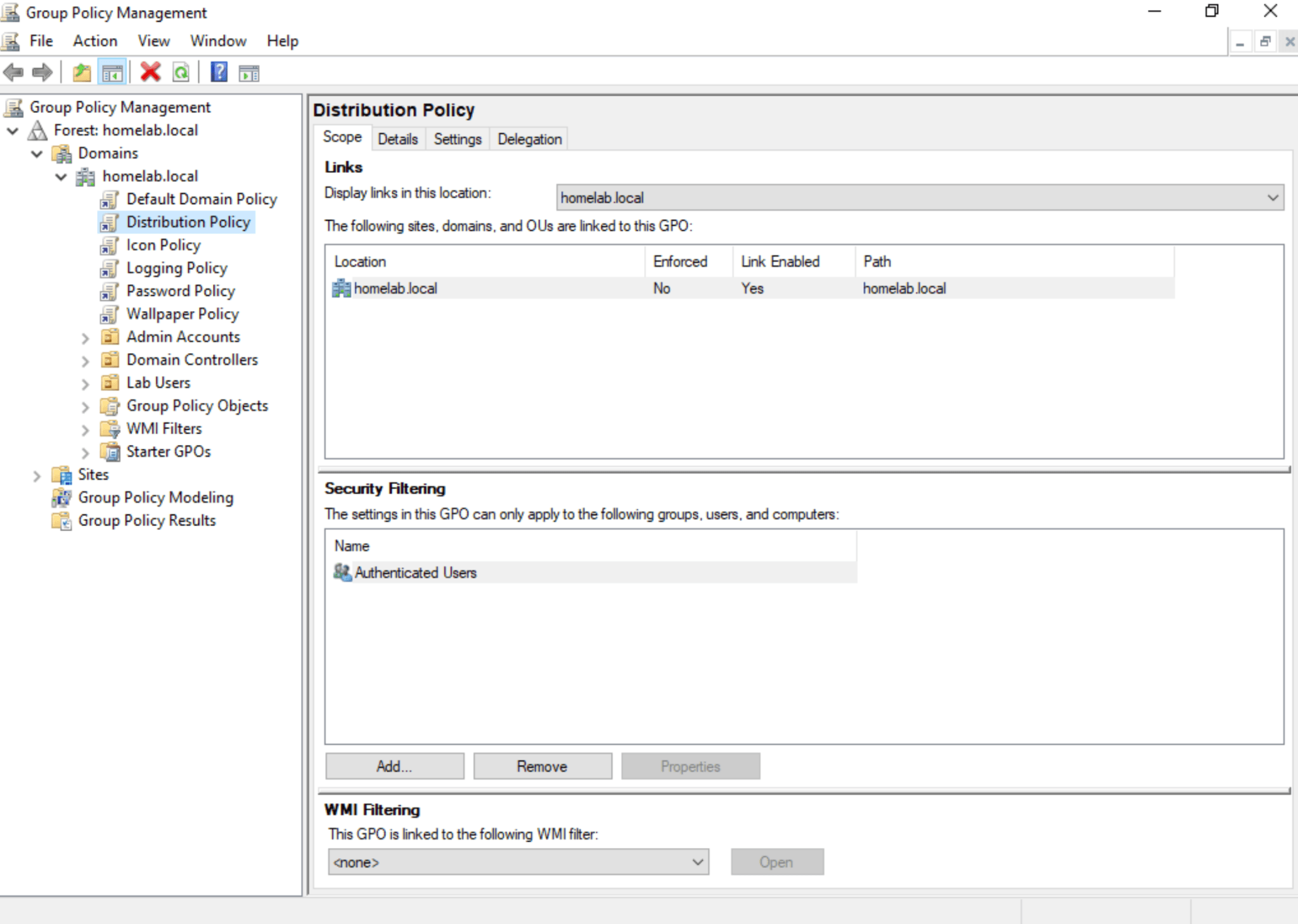This screenshot has height=924, width=1298.
Task: Switch to the Delegation tab
Action: point(530,139)
